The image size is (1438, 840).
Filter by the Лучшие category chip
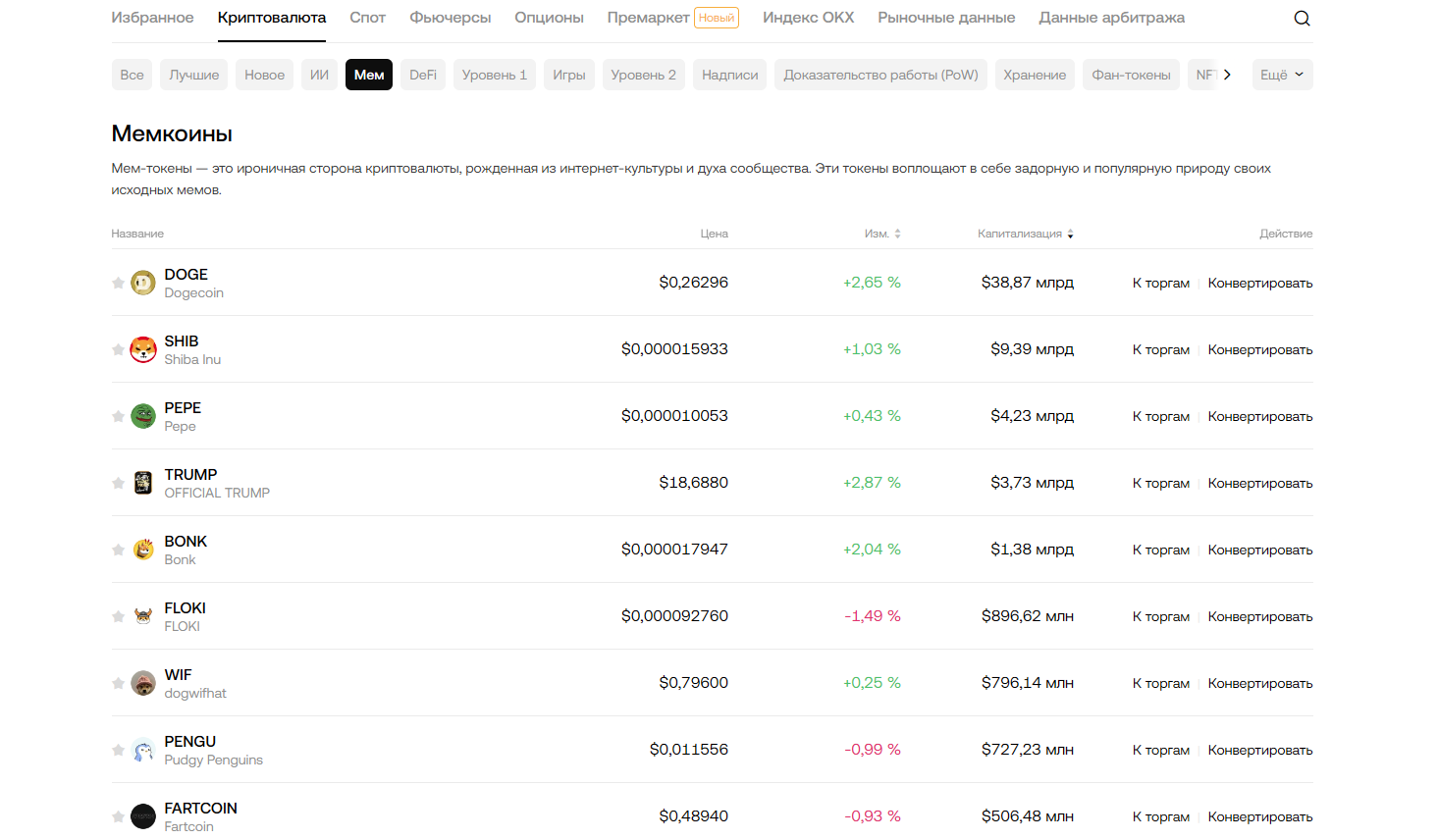coord(194,75)
